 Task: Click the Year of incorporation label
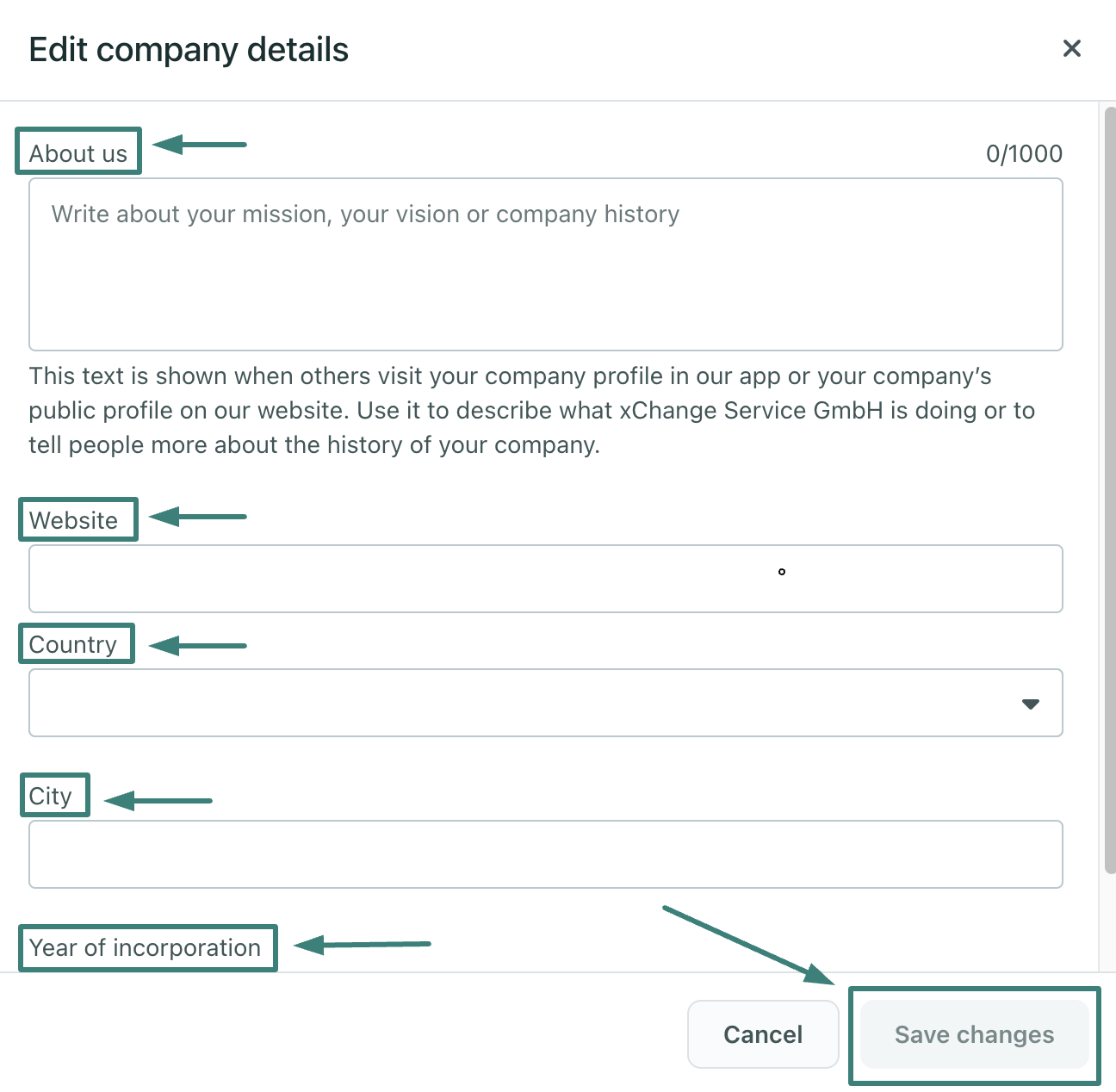[x=146, y=947]
